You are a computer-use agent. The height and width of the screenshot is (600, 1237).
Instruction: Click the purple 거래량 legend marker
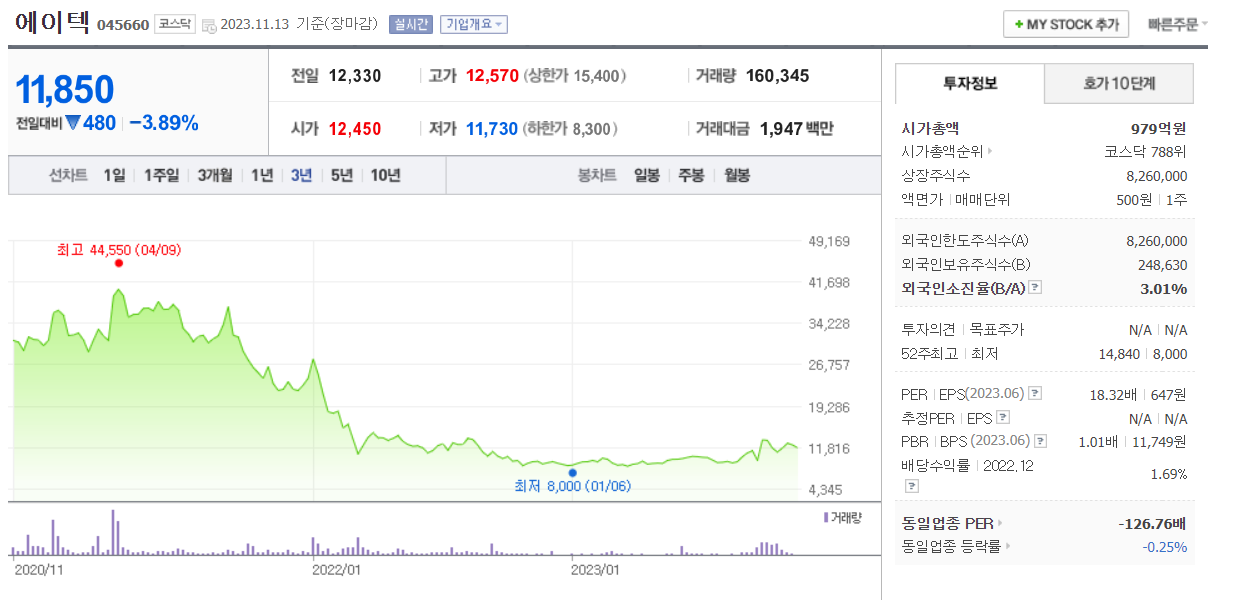tap(825, 517)
